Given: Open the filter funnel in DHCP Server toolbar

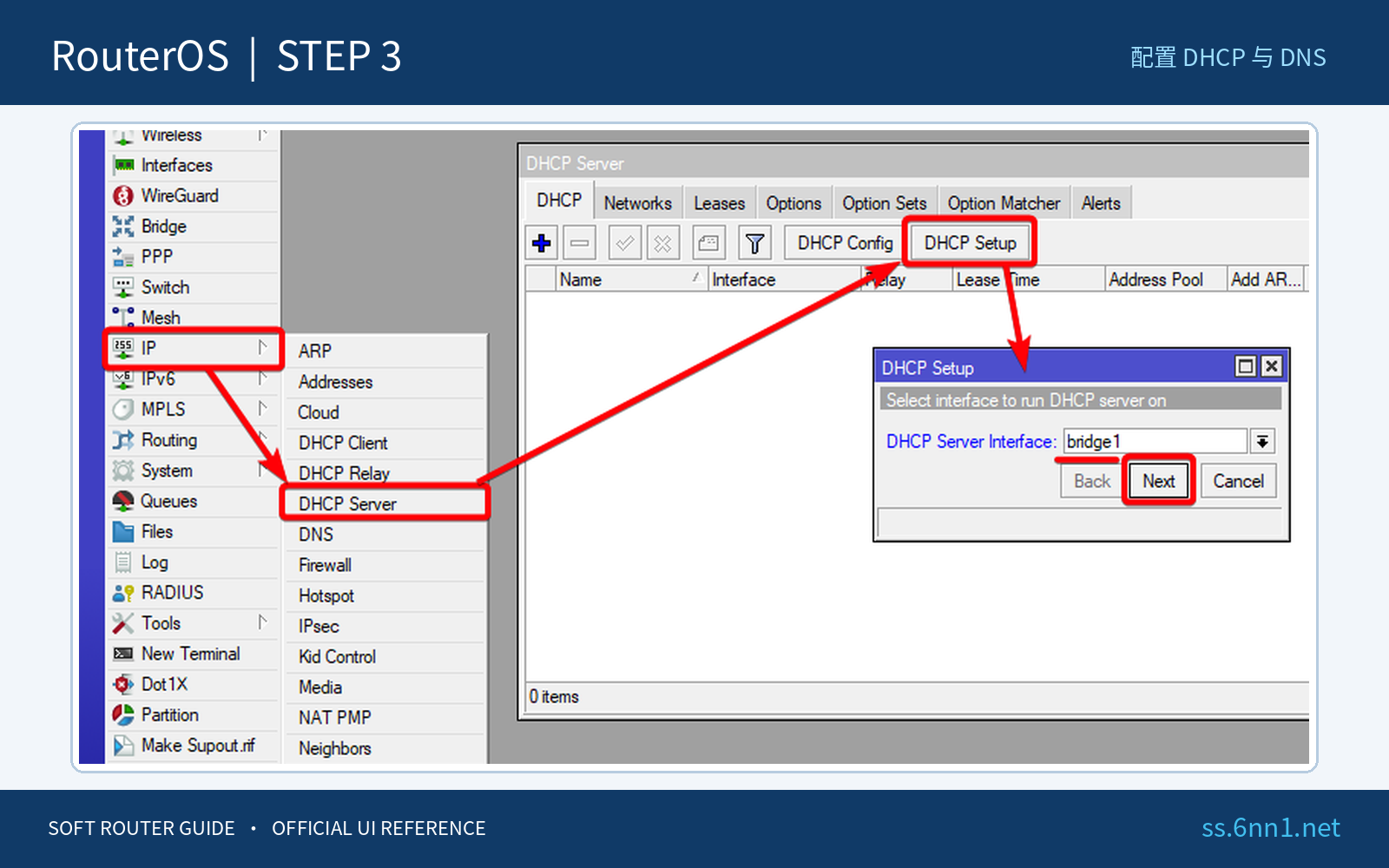Looking at the screenshot, I should pyautogui.click(x=754, y=243).
